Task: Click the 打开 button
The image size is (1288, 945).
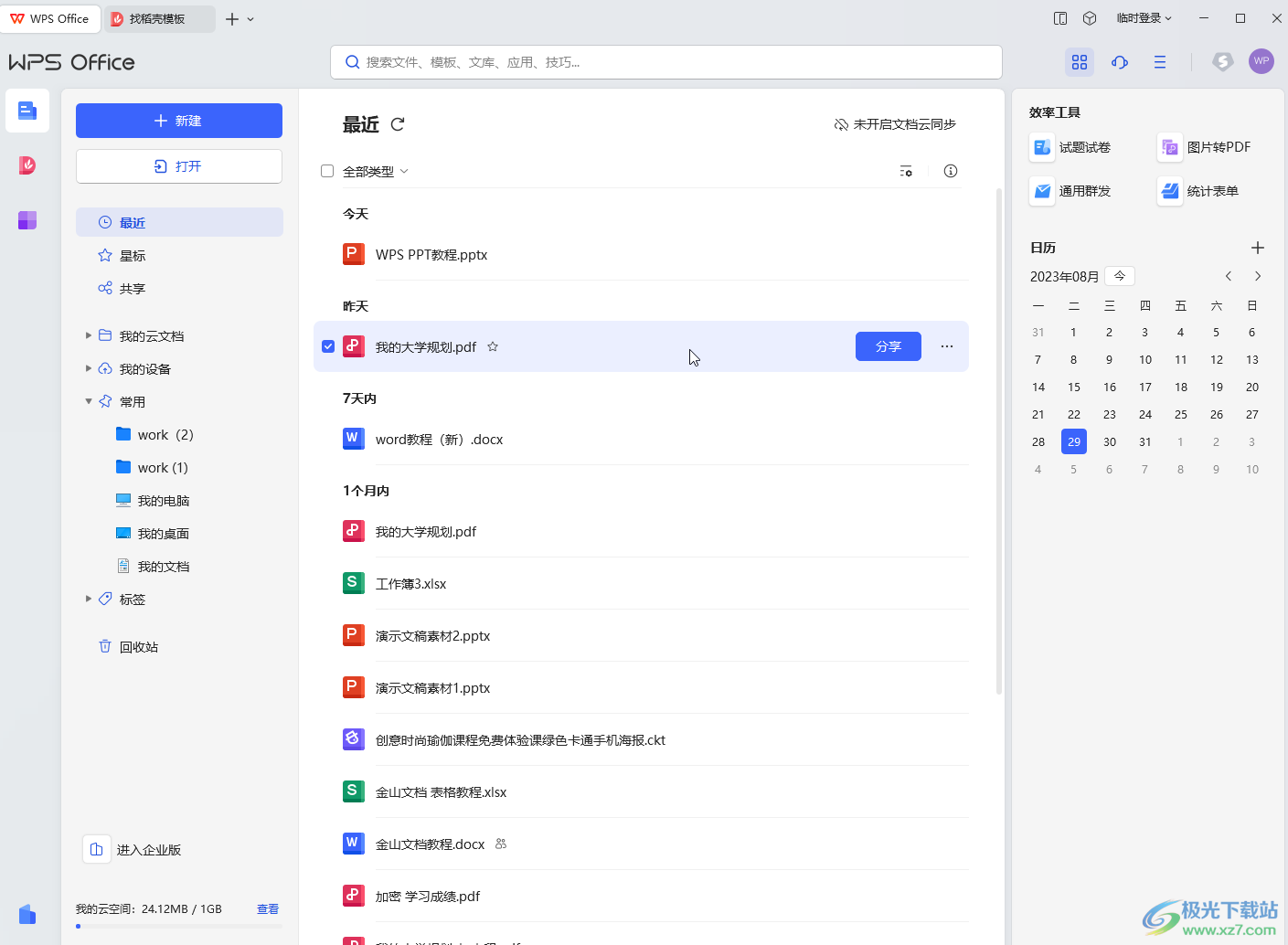Action: [x=179, y=166]
